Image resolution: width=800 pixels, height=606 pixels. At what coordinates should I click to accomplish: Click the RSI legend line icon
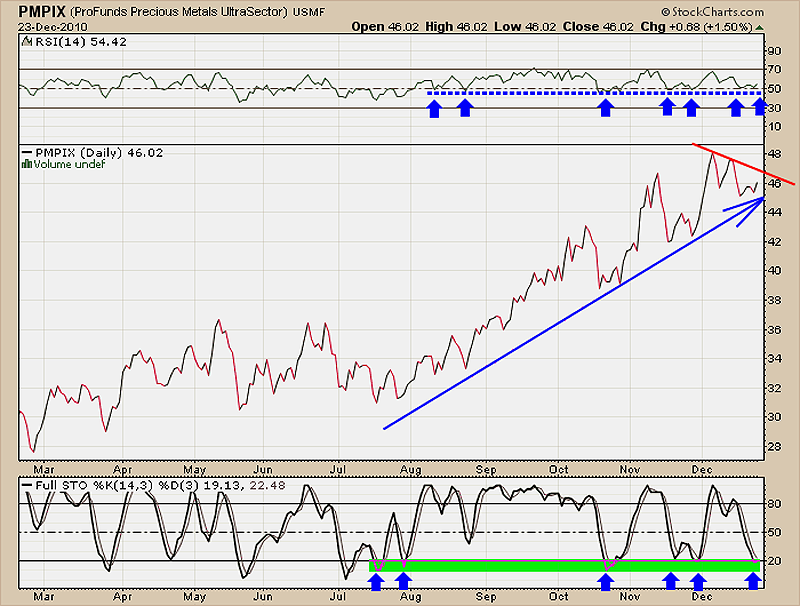click(27, 42)
